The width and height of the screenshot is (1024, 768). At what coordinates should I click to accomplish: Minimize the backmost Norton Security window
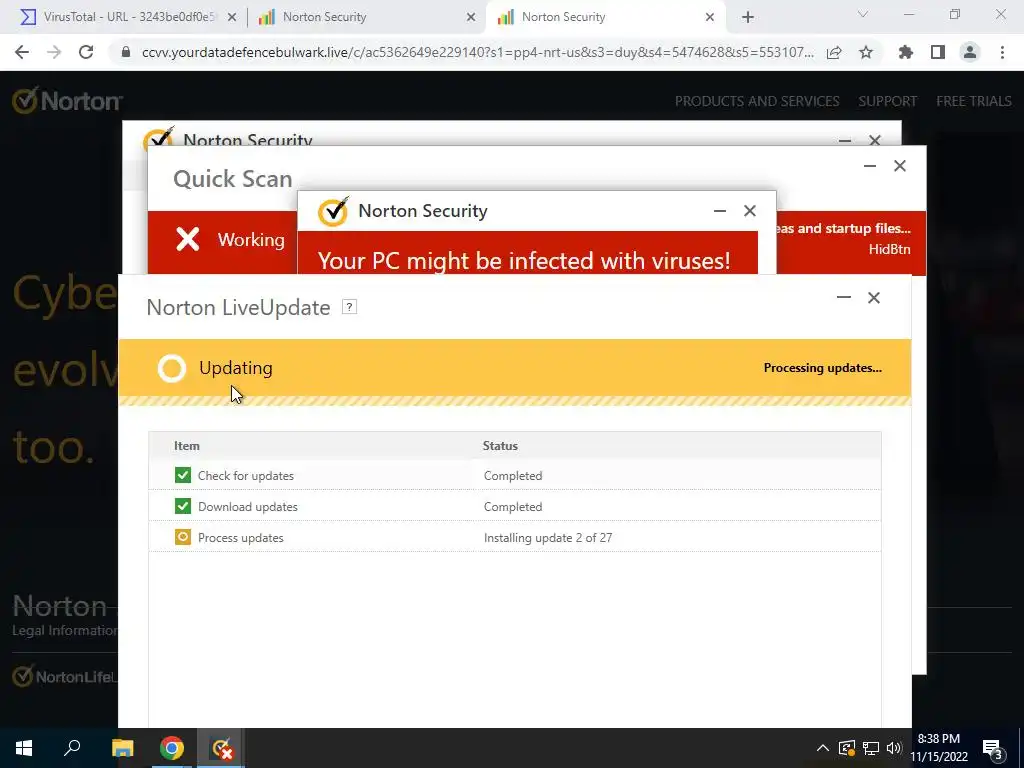click(845, 140)
